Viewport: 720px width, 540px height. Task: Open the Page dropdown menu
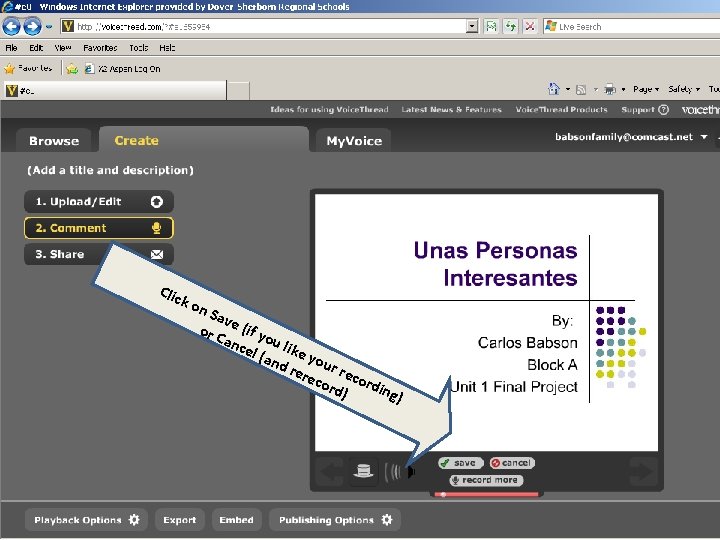[x=646, y=89]
